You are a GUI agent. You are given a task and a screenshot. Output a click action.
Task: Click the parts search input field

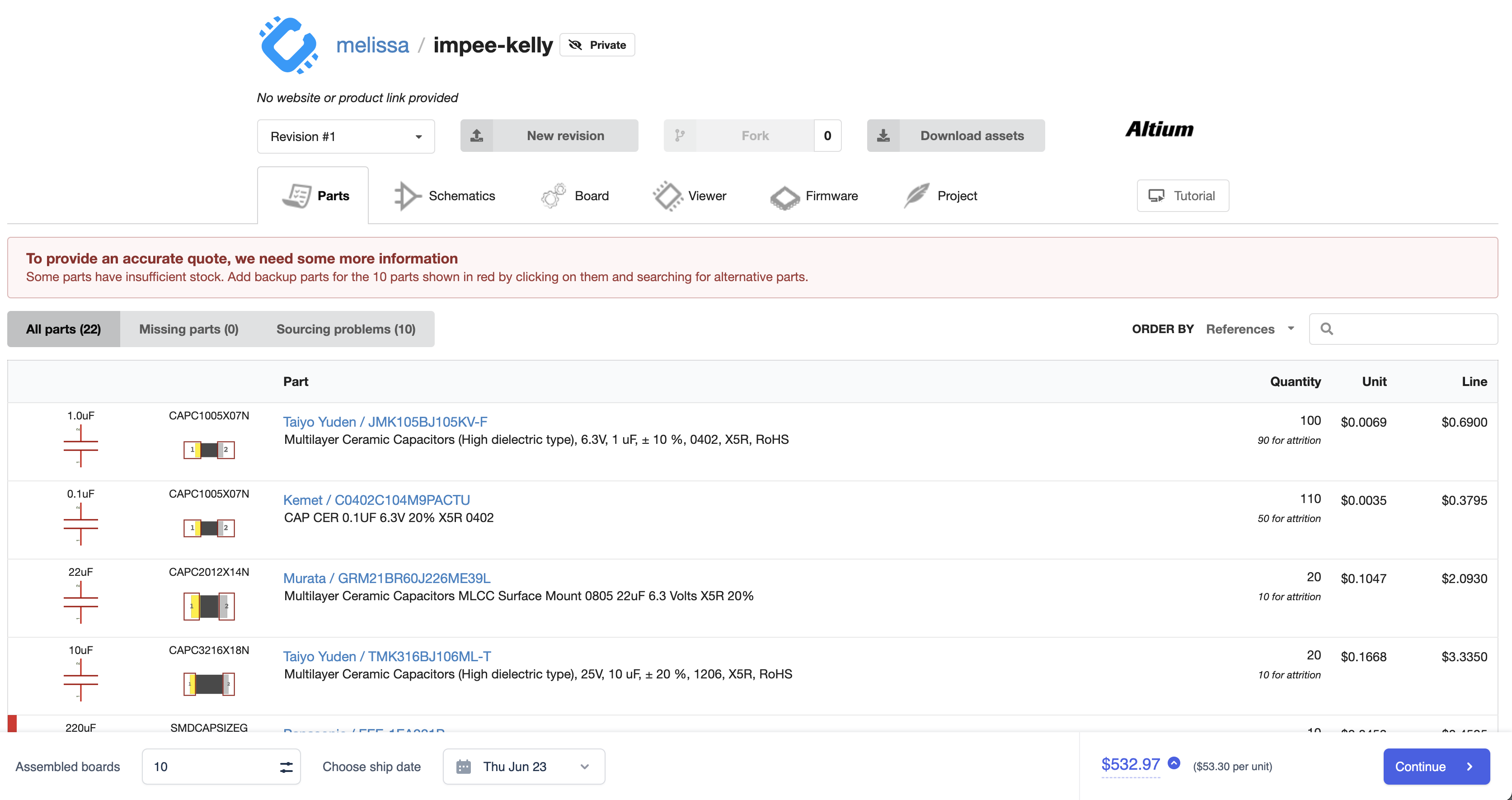pyautogui.click(x=1404, y=329)
